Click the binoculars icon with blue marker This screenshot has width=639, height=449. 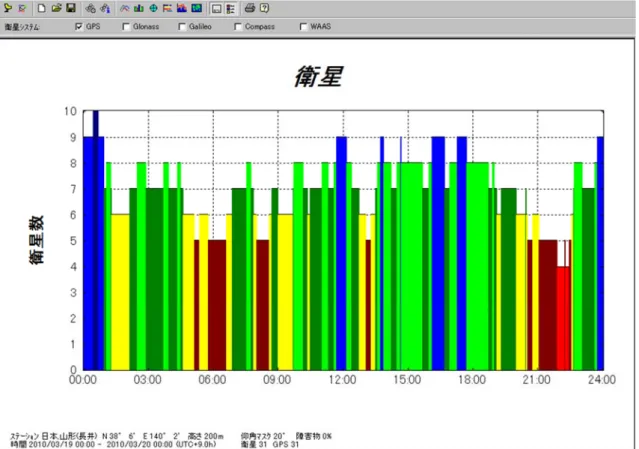pyautogui.click(x=105, y=8)
